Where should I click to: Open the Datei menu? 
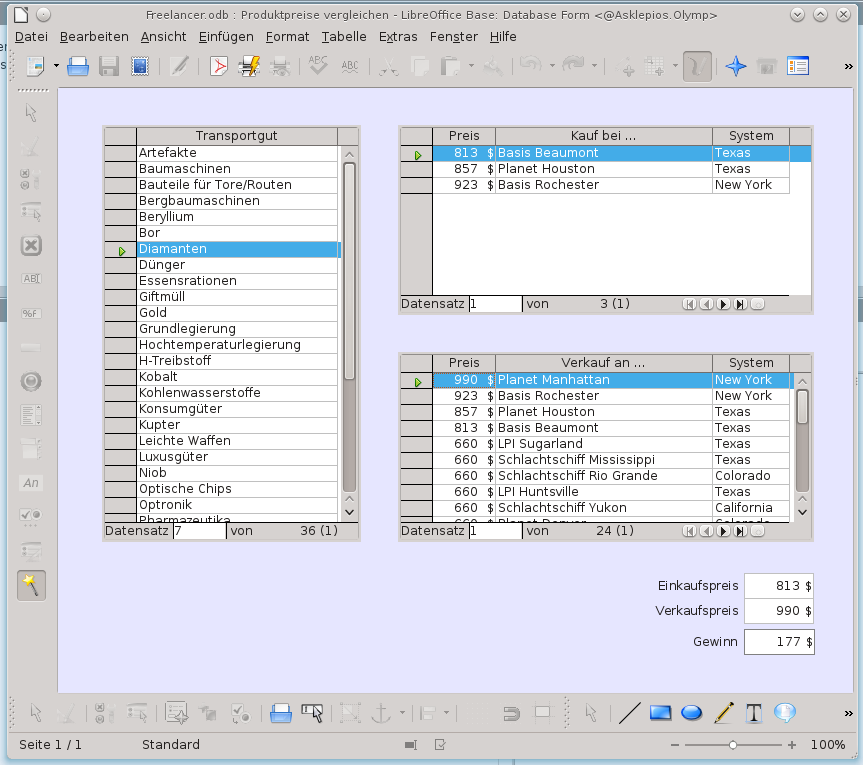pos(31,37)
